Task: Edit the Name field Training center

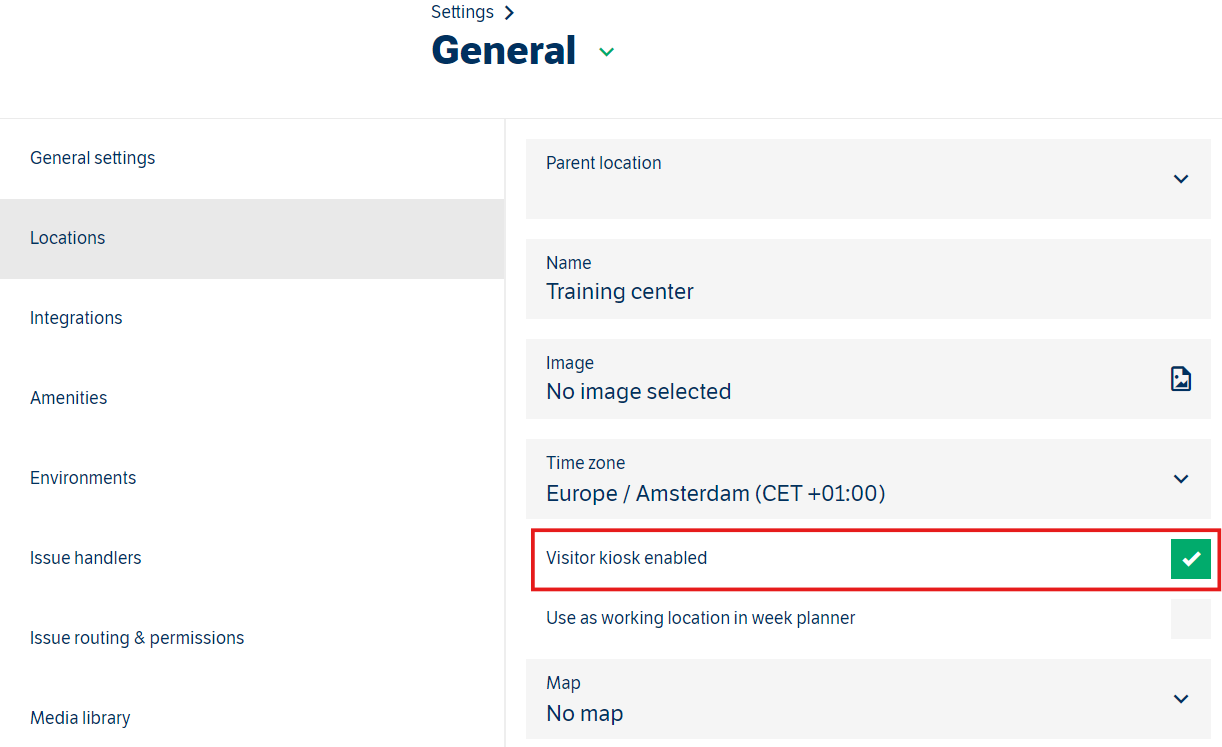Action: [620, 292]
